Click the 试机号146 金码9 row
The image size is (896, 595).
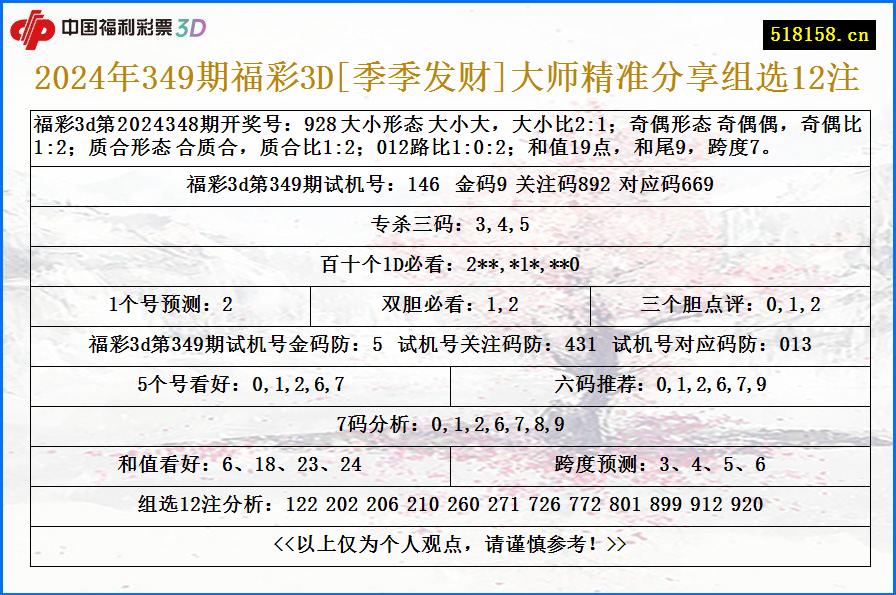pos(448,183)
